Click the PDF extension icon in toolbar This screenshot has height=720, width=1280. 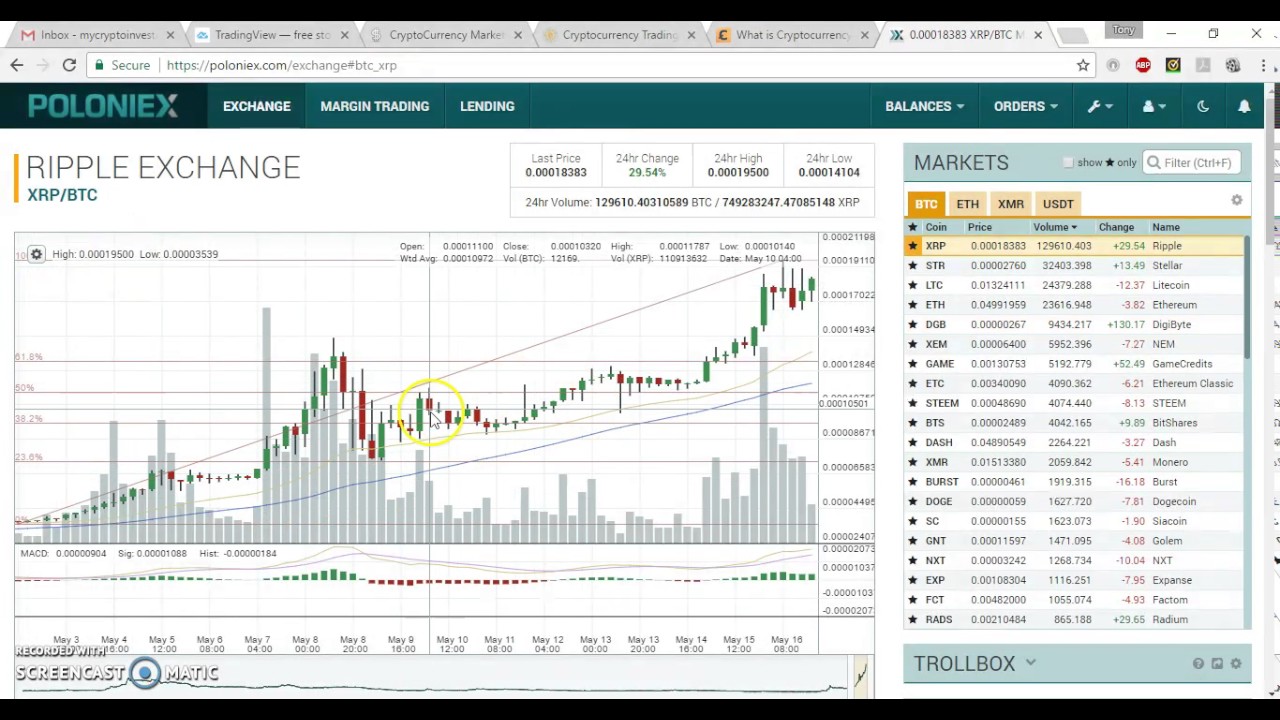tap(1203, 65)
